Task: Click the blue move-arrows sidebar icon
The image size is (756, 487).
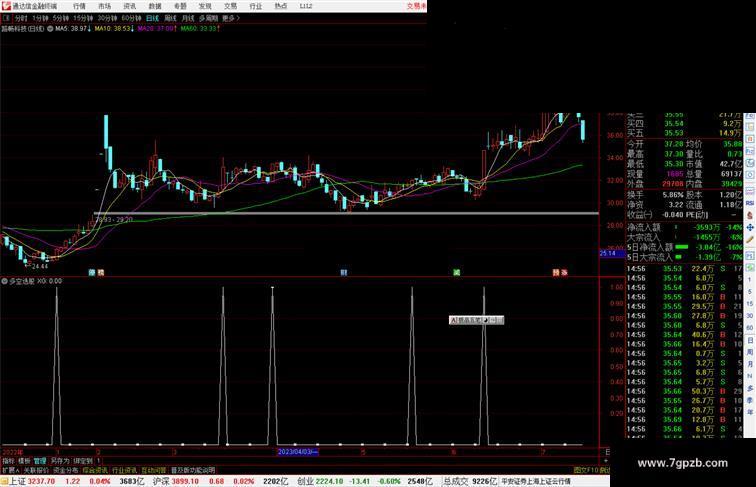Action: 750,227
